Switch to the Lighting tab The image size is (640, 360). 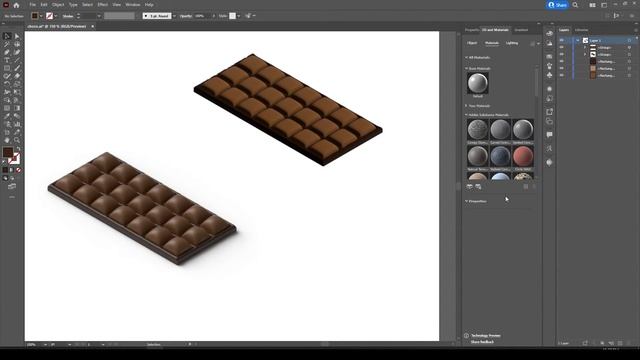point(512,43)
